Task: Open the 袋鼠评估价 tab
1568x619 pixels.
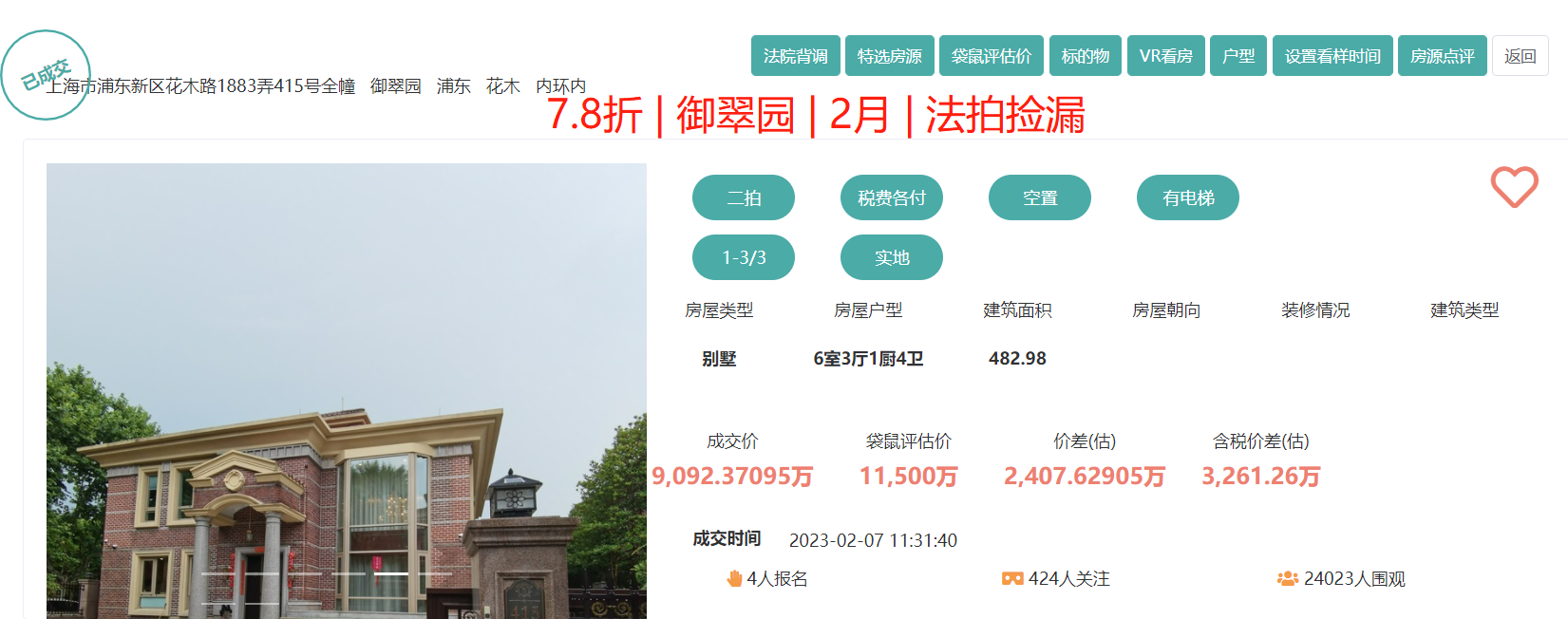Action: point(991,56)
